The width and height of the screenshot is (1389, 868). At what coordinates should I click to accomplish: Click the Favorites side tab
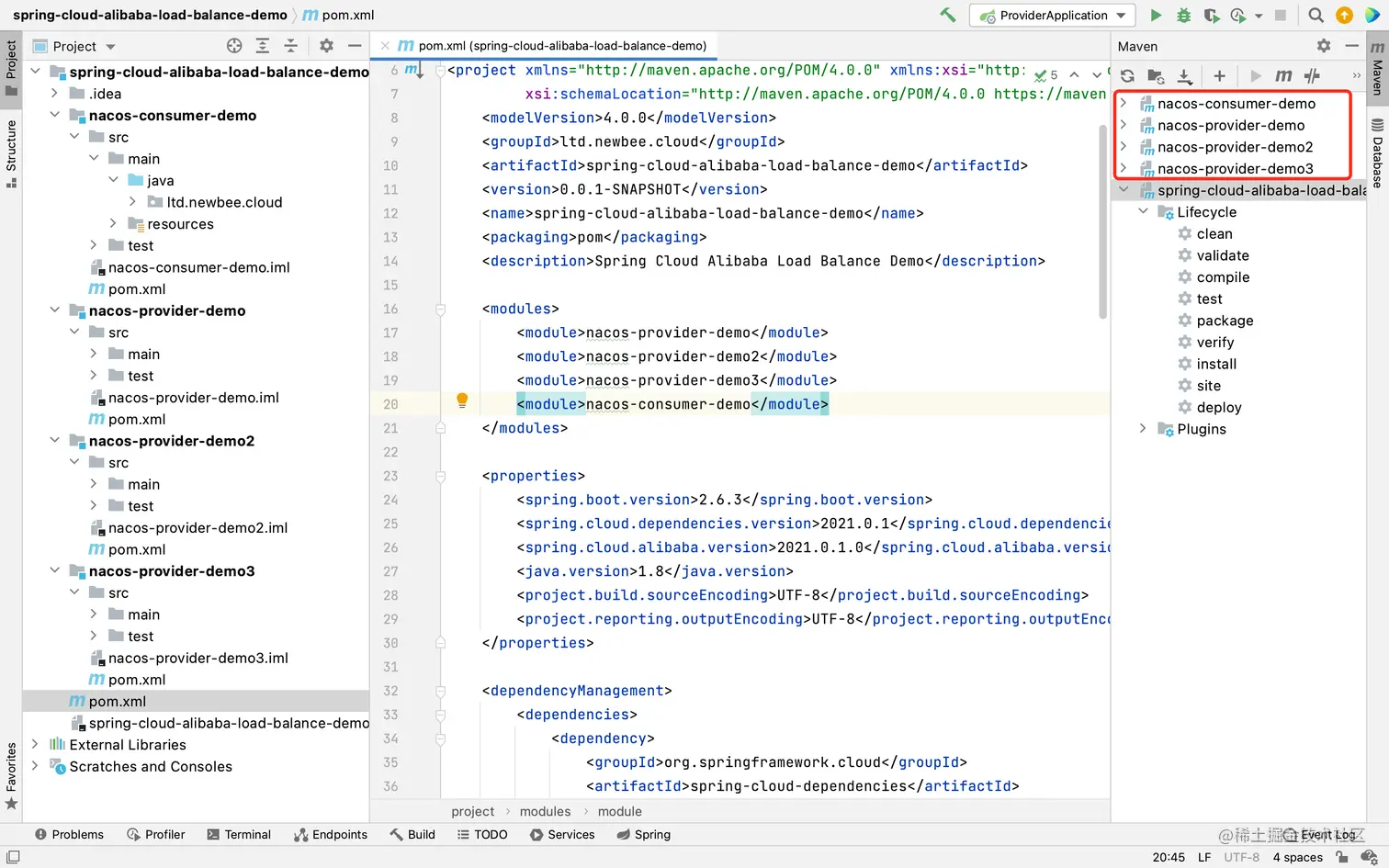coord(11,775)
